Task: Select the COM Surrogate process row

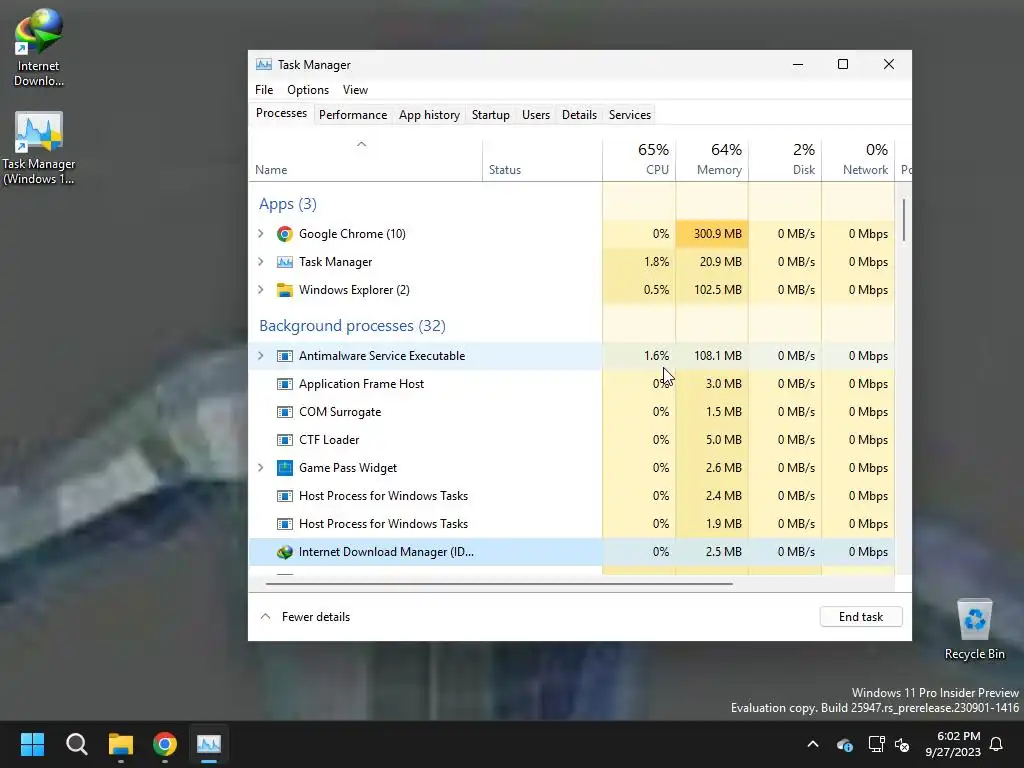Action: [571, 412]
